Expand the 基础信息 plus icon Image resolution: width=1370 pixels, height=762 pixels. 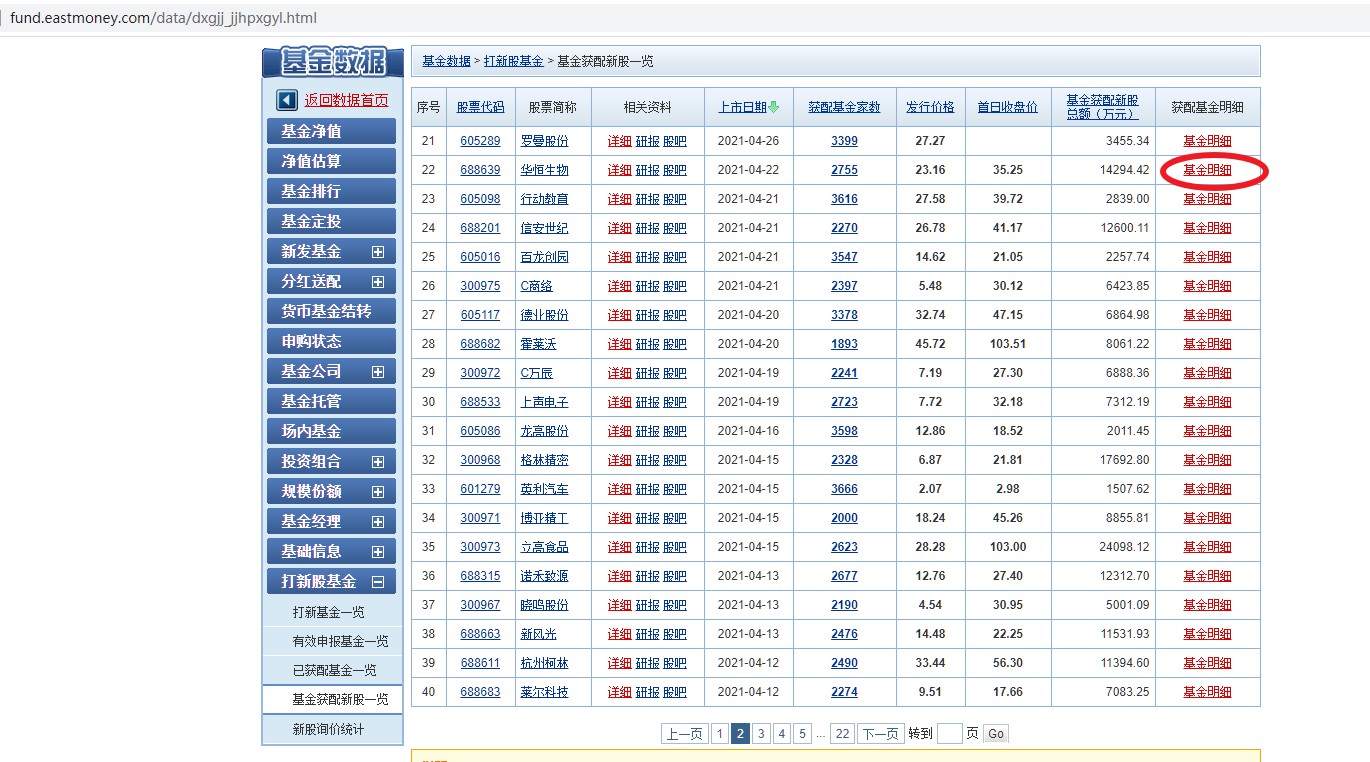click(378, 552)
